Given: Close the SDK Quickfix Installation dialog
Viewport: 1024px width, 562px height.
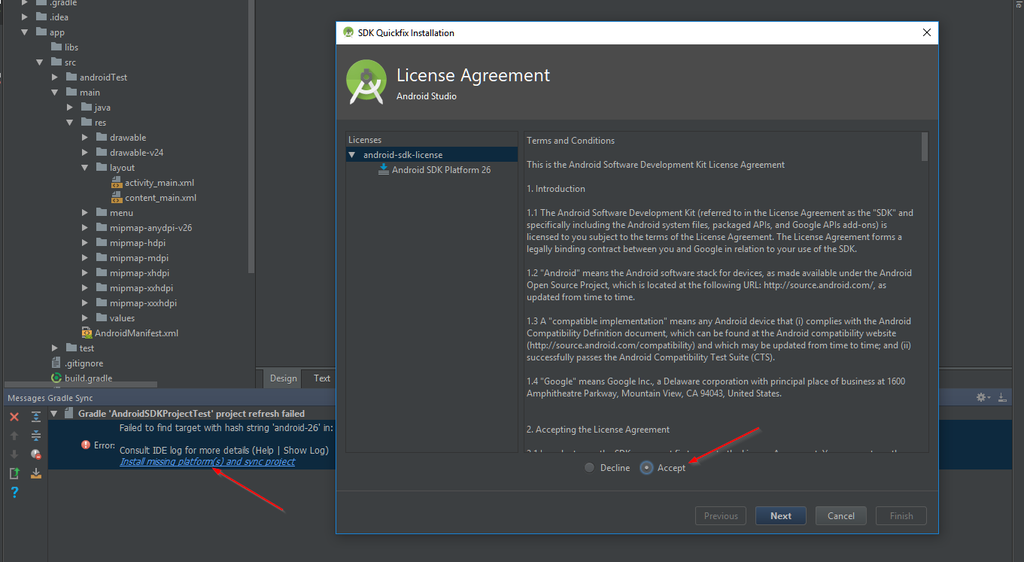Looking at the screenshot, I should [926, 32].
